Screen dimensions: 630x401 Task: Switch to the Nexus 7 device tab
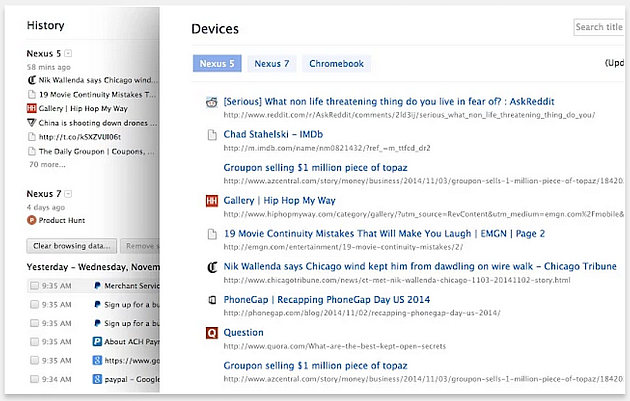coord(272,64)
